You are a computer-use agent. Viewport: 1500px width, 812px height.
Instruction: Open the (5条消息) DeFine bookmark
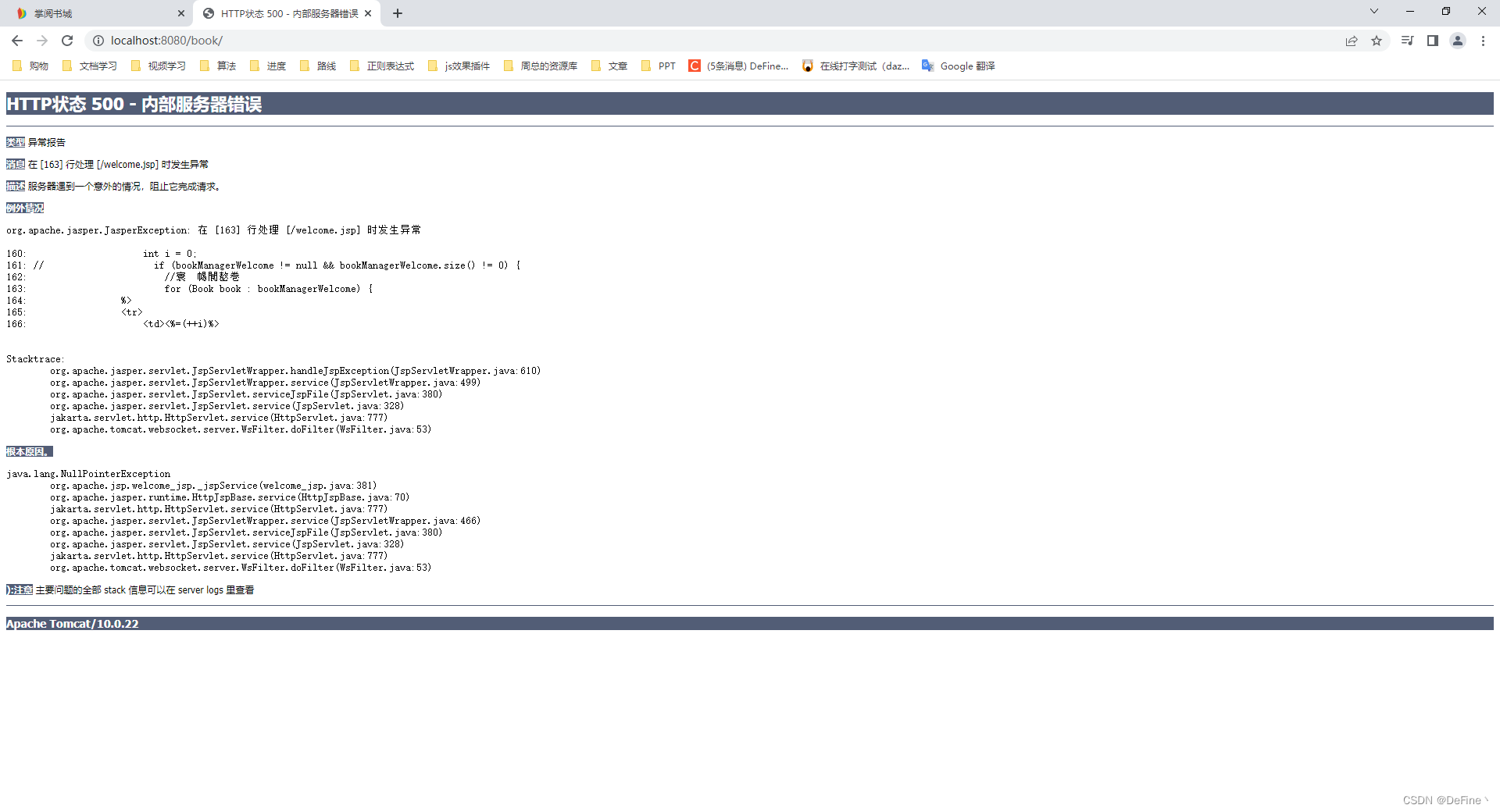tap(739, 66)
